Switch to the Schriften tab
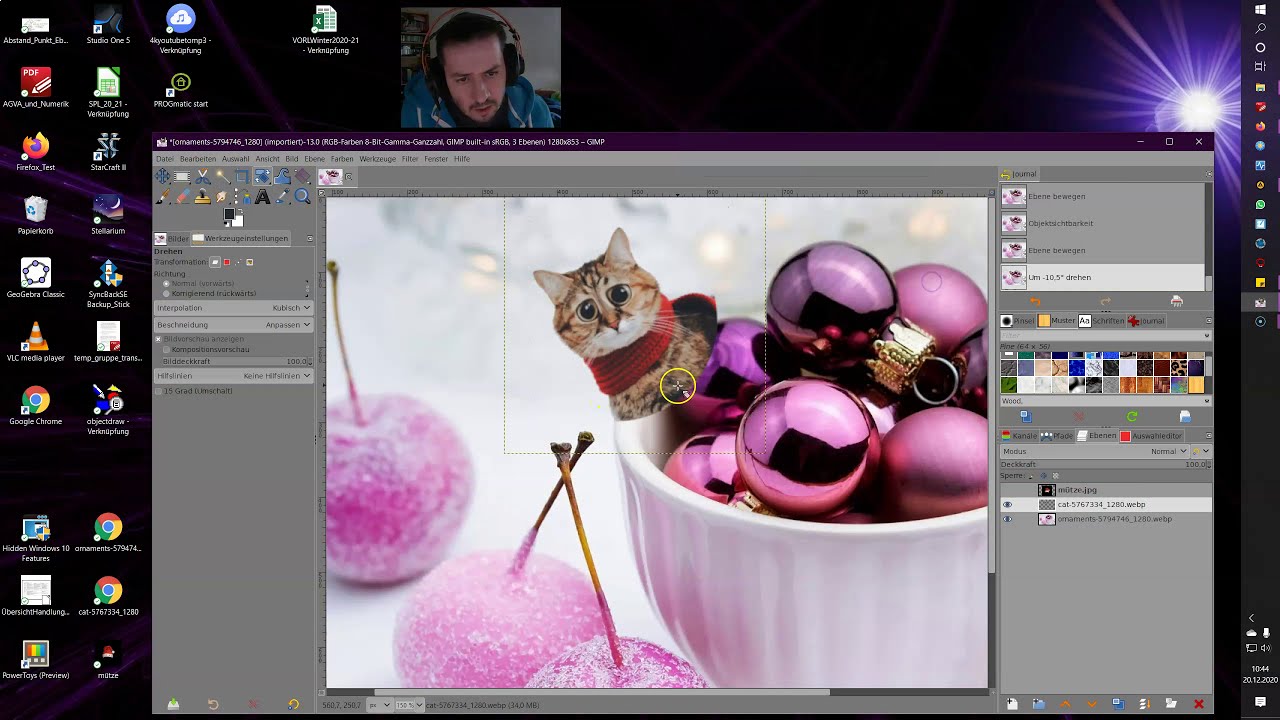Image resolution: width=1280 pixels, height=720 pixels. (1101, 321)
